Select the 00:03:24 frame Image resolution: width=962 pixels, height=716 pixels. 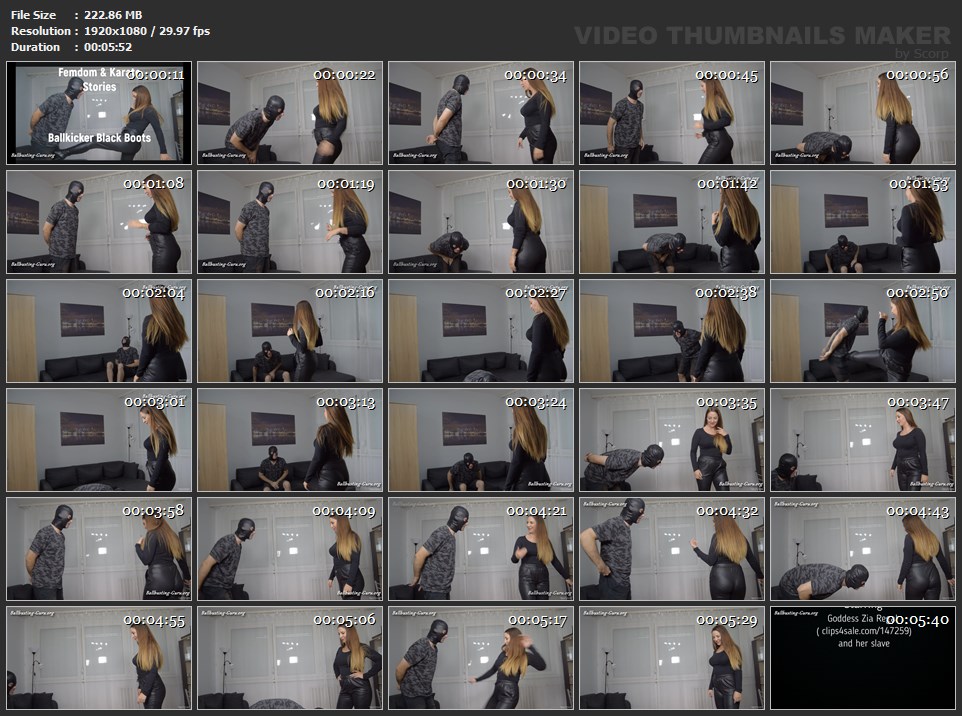coord(481,440)
